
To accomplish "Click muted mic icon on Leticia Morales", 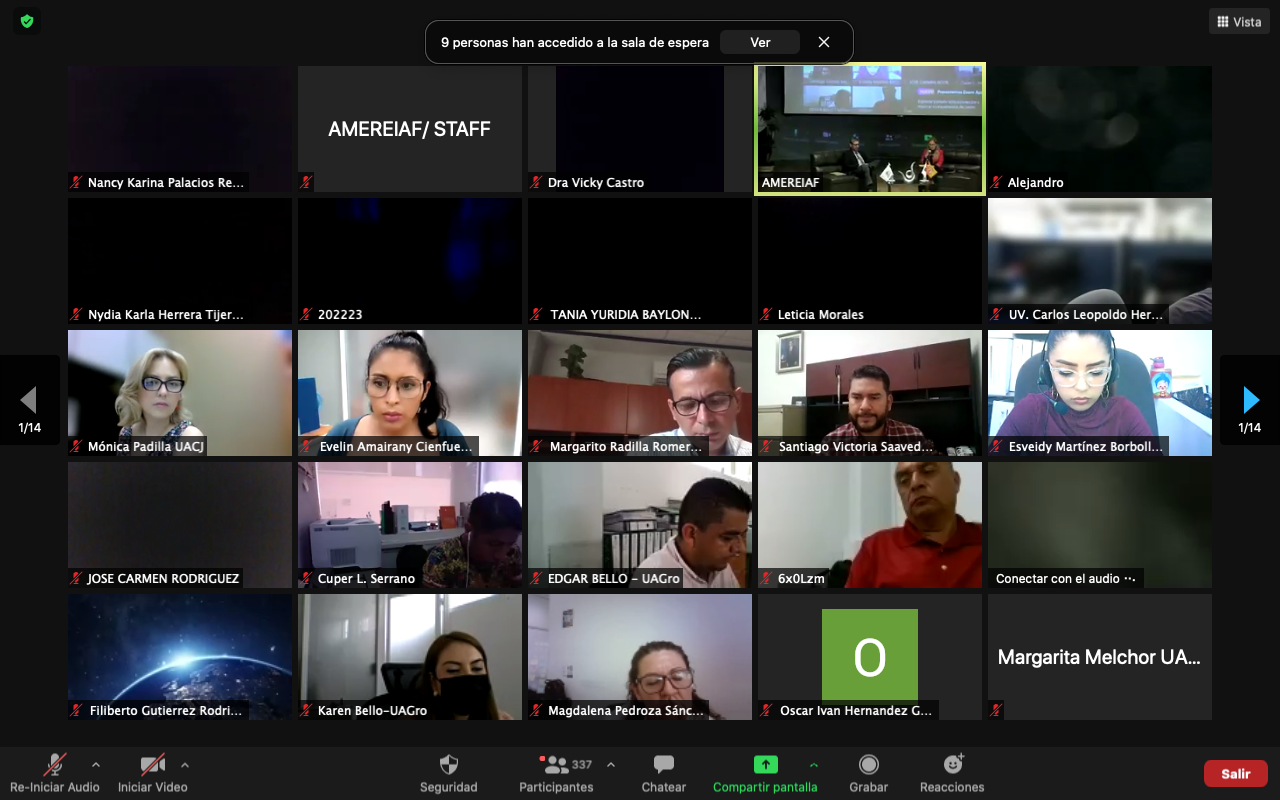I will (766, 315).
